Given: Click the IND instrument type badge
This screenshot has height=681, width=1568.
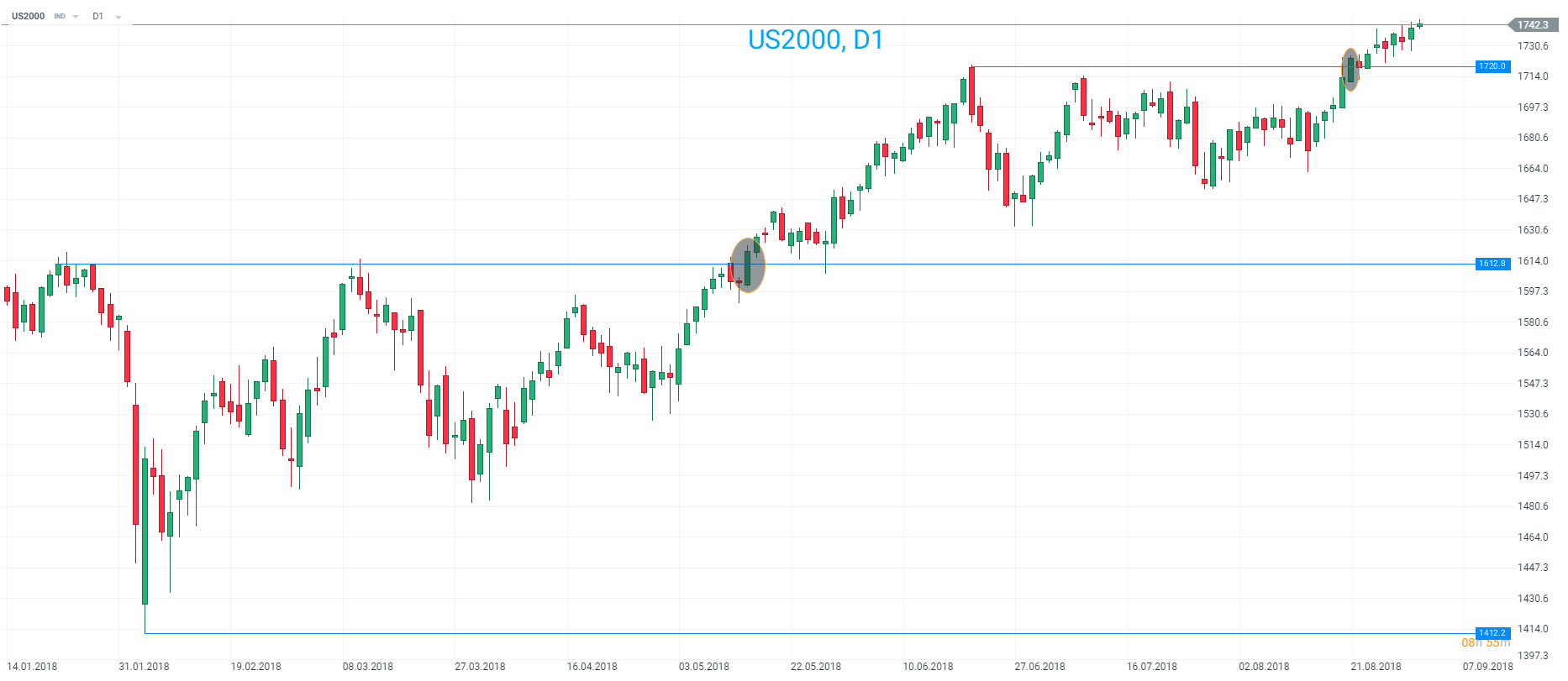Looking at the screenshot, I should (60, 17).
